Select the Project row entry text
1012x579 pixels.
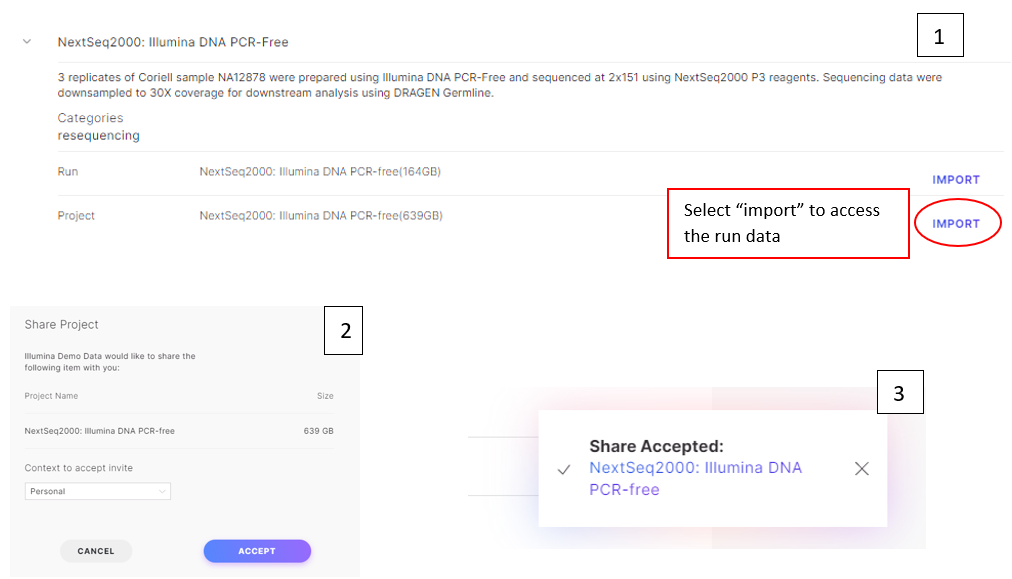click(x=321, y=216)
